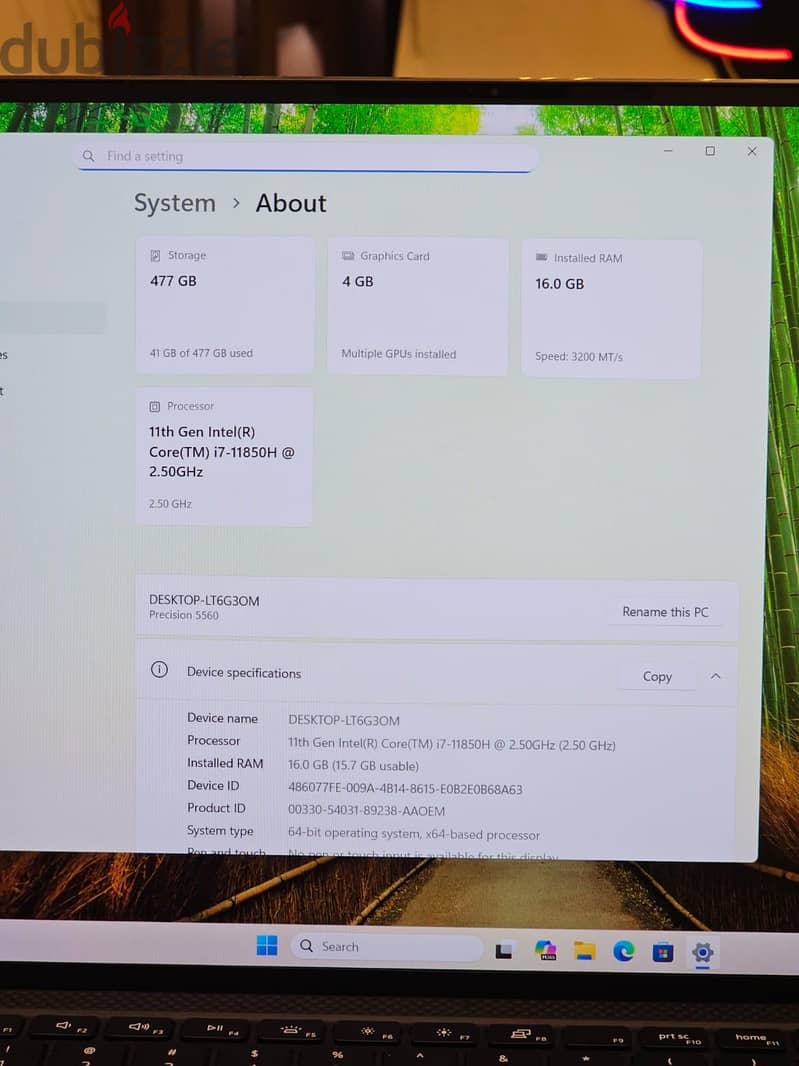799x1066 pixels.
Task: Click the Storage card icon
Action: [155, 256]
